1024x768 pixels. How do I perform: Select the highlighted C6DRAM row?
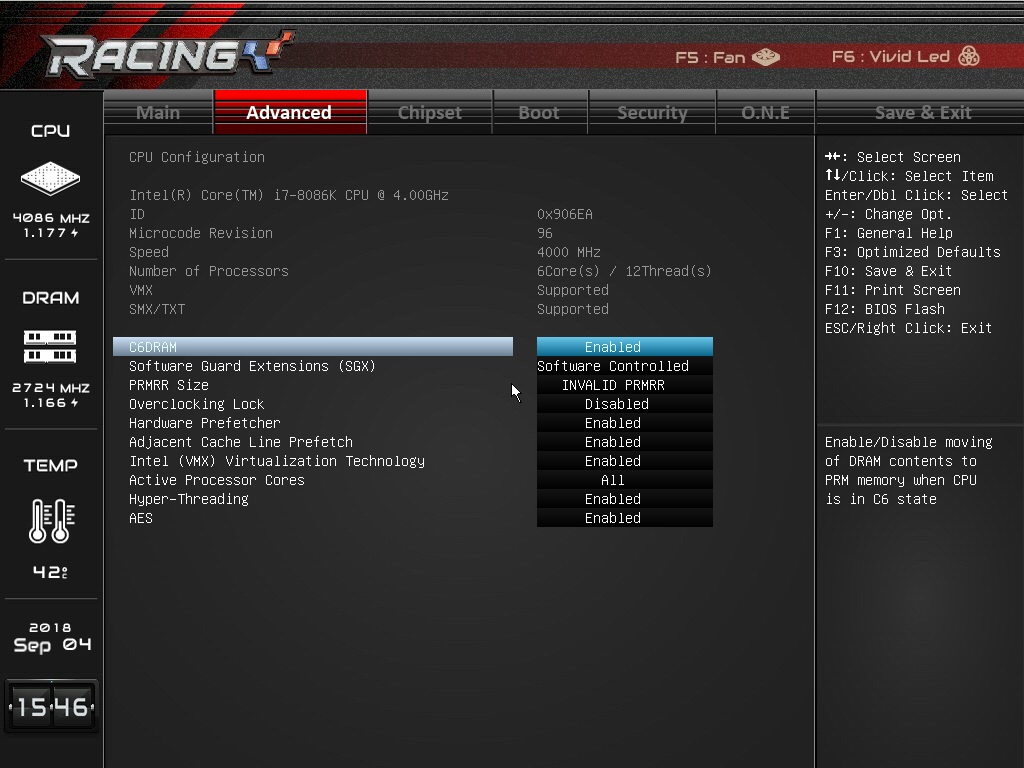(x=312, y=347)
